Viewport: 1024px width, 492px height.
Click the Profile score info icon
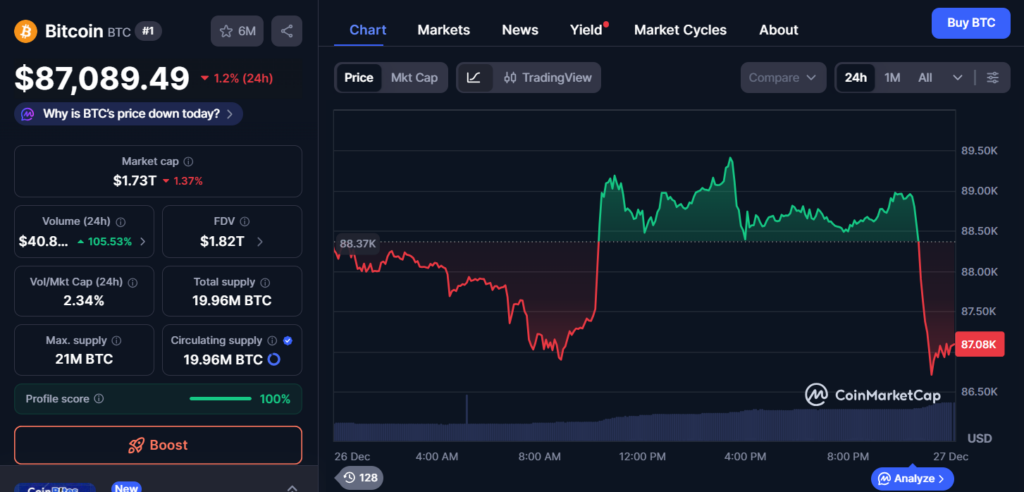pos(98,399)
